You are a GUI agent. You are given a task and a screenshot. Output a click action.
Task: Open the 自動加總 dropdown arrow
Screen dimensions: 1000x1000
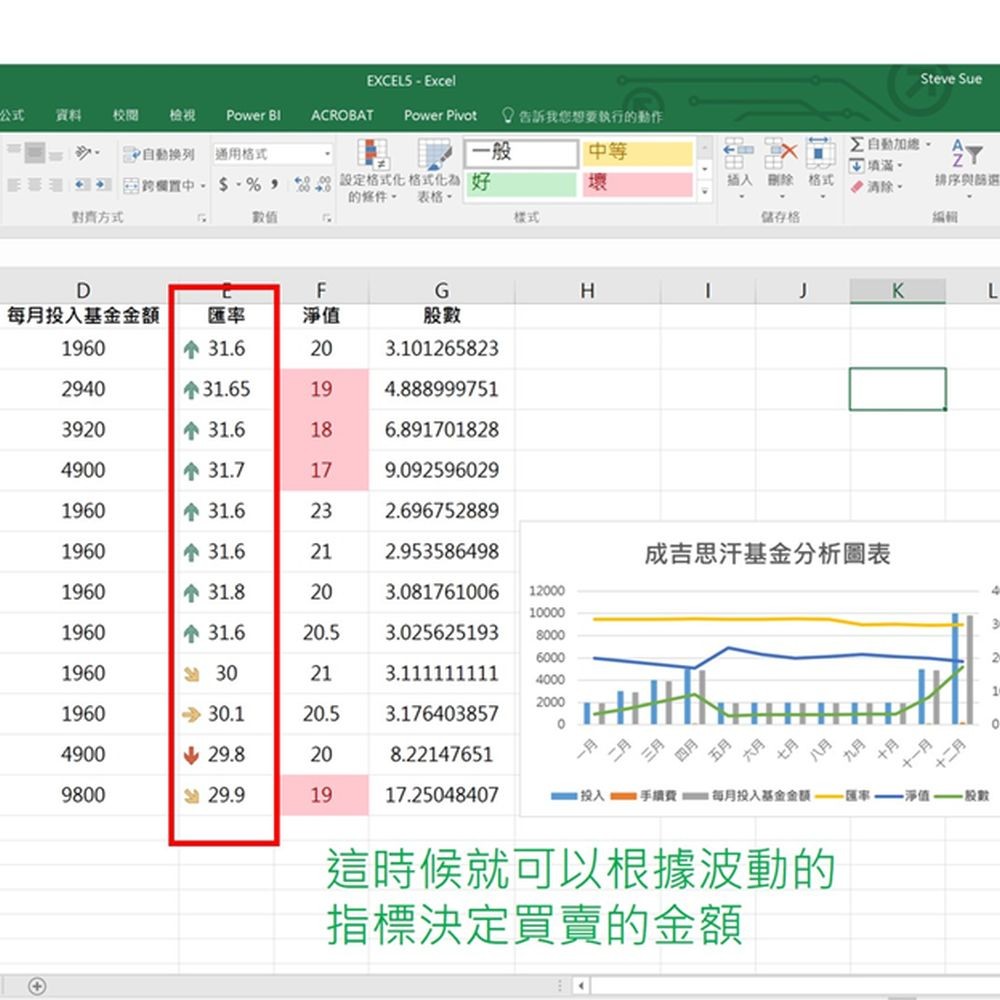928,145
